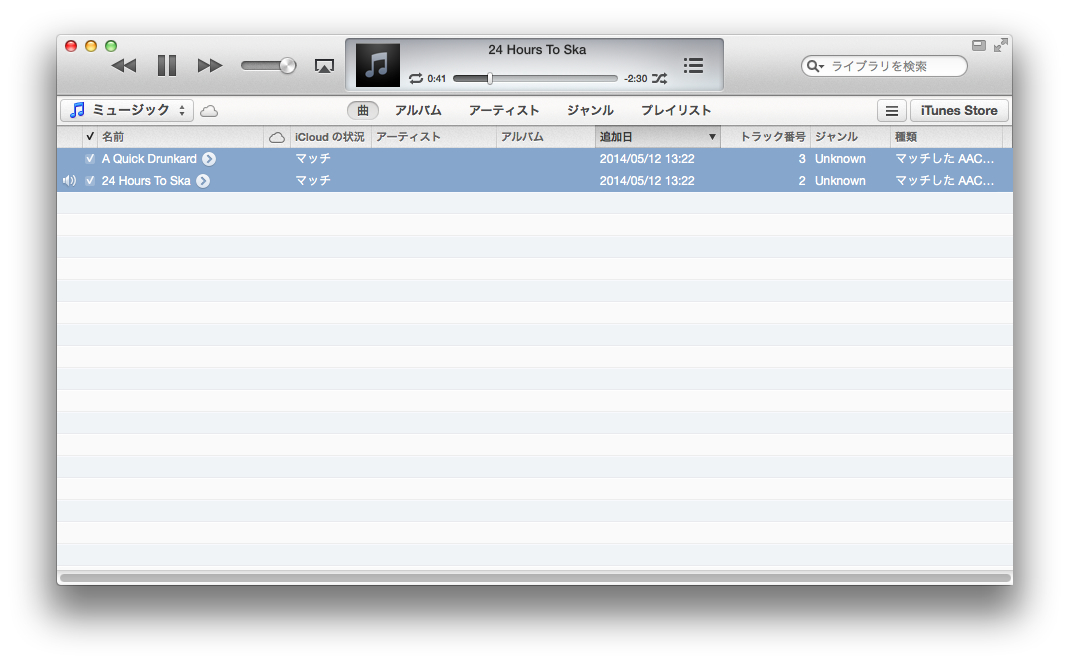Click the volume slider knob
1069x664 pixels.
click(288, 65)
